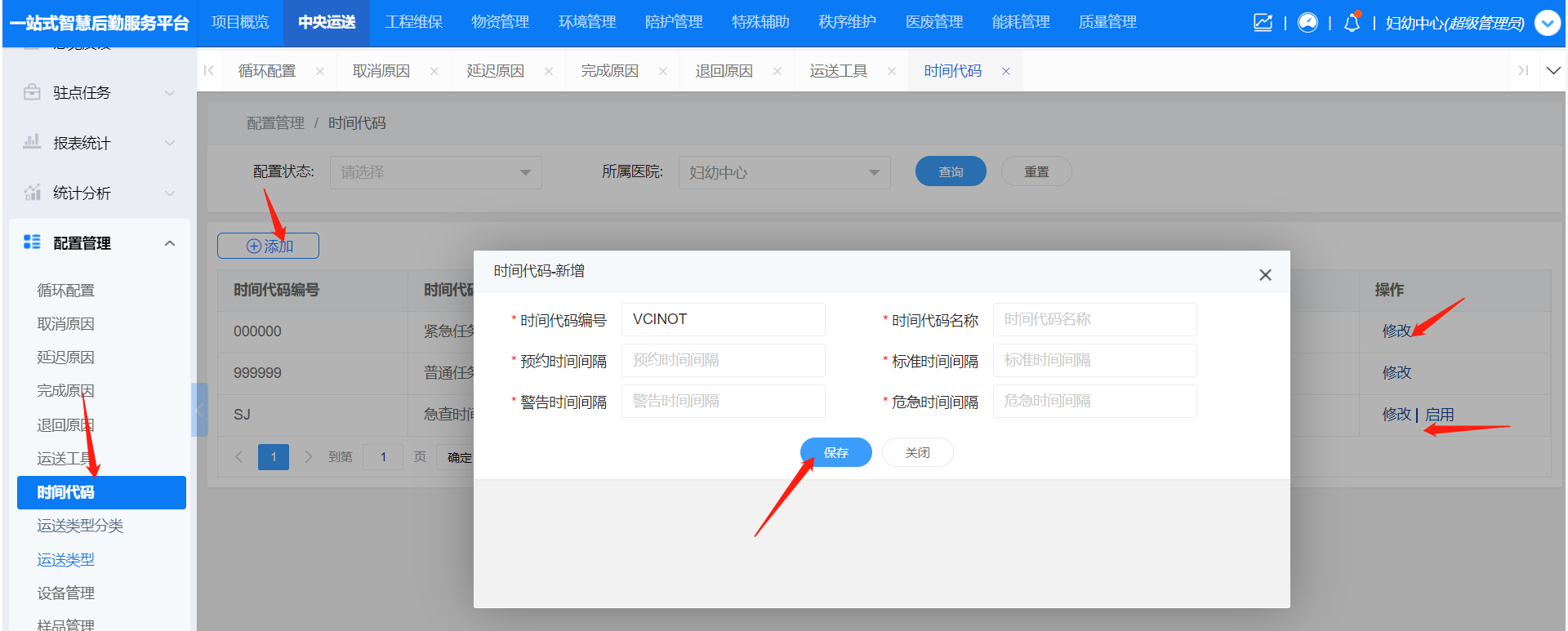This screenshot has width=1568, height=631.
Task: Open the dashboard gauge icon in header
Action: [1307, 23]
